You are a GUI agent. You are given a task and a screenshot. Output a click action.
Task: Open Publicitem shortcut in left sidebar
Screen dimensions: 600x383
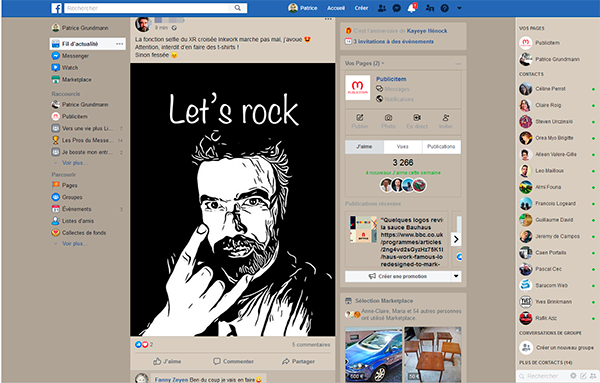point(70,116)
